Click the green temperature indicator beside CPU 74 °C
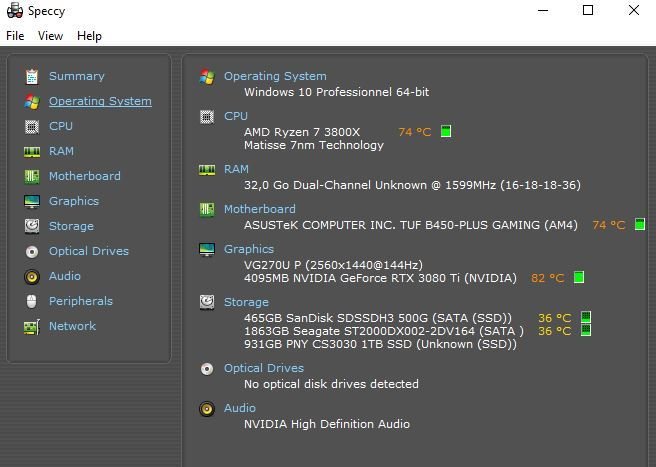This screenshot has width=656, height=467. coord(446,131)
